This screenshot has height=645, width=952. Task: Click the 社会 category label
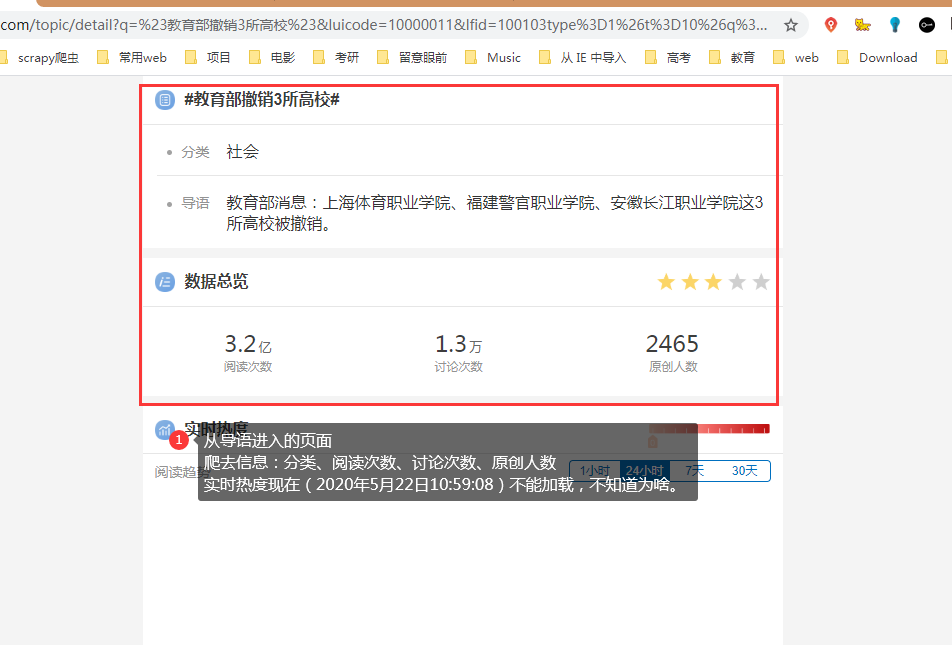[243, 152]
